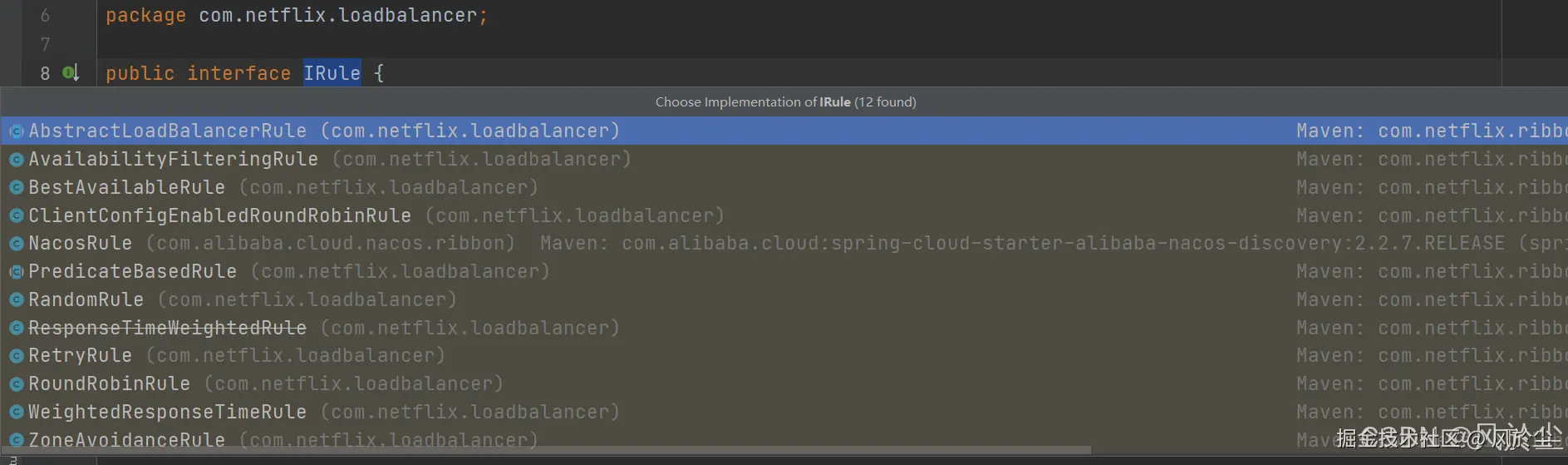Click the class icon beside BestAvailableRule
Viewport: 1568px width, 465px height.
coord(16,188)
